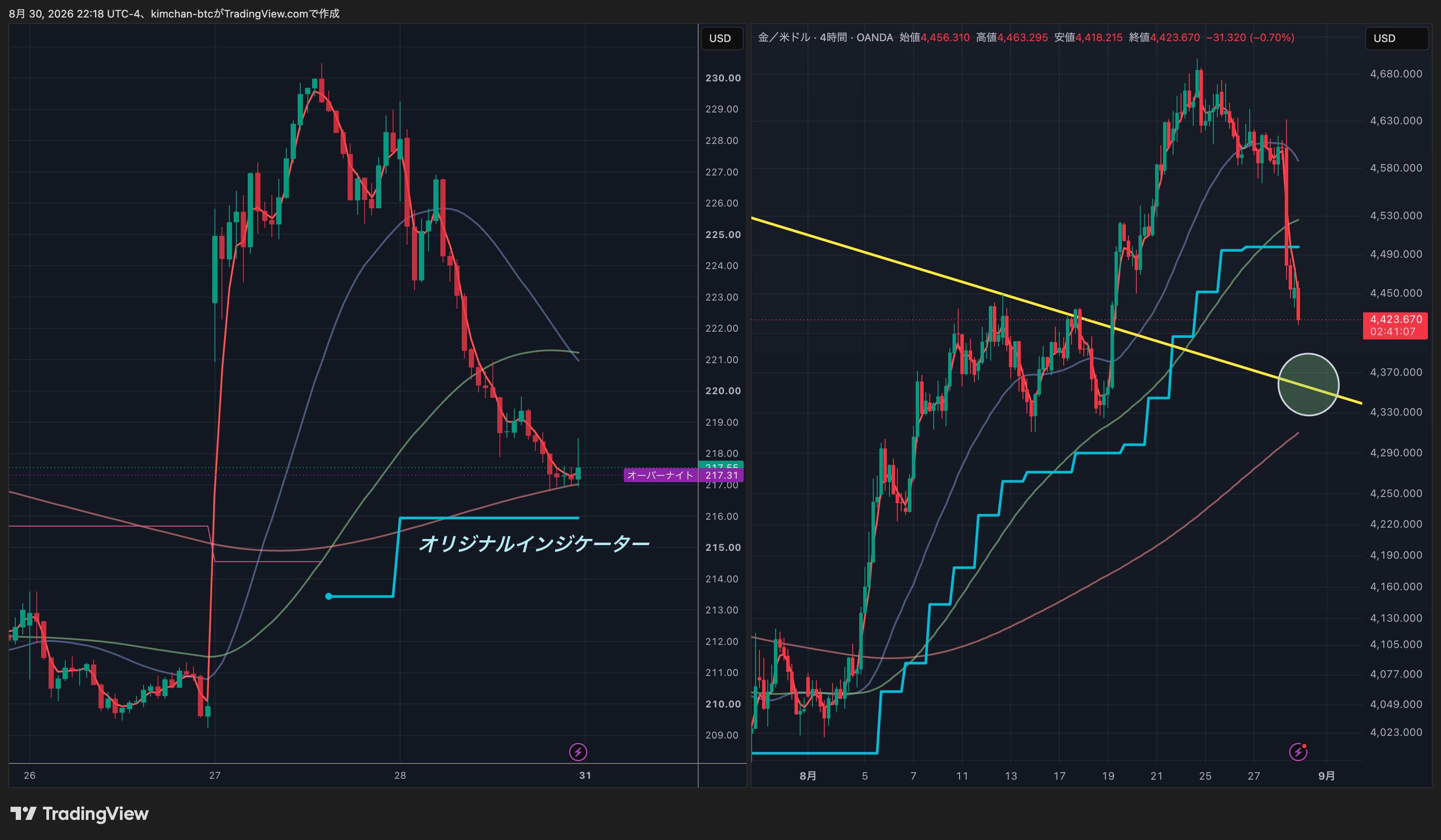The height and width of the screenshot is (840, 1441).
Task: Click the OANDA source in chart header
Action: tap(874, 38)
